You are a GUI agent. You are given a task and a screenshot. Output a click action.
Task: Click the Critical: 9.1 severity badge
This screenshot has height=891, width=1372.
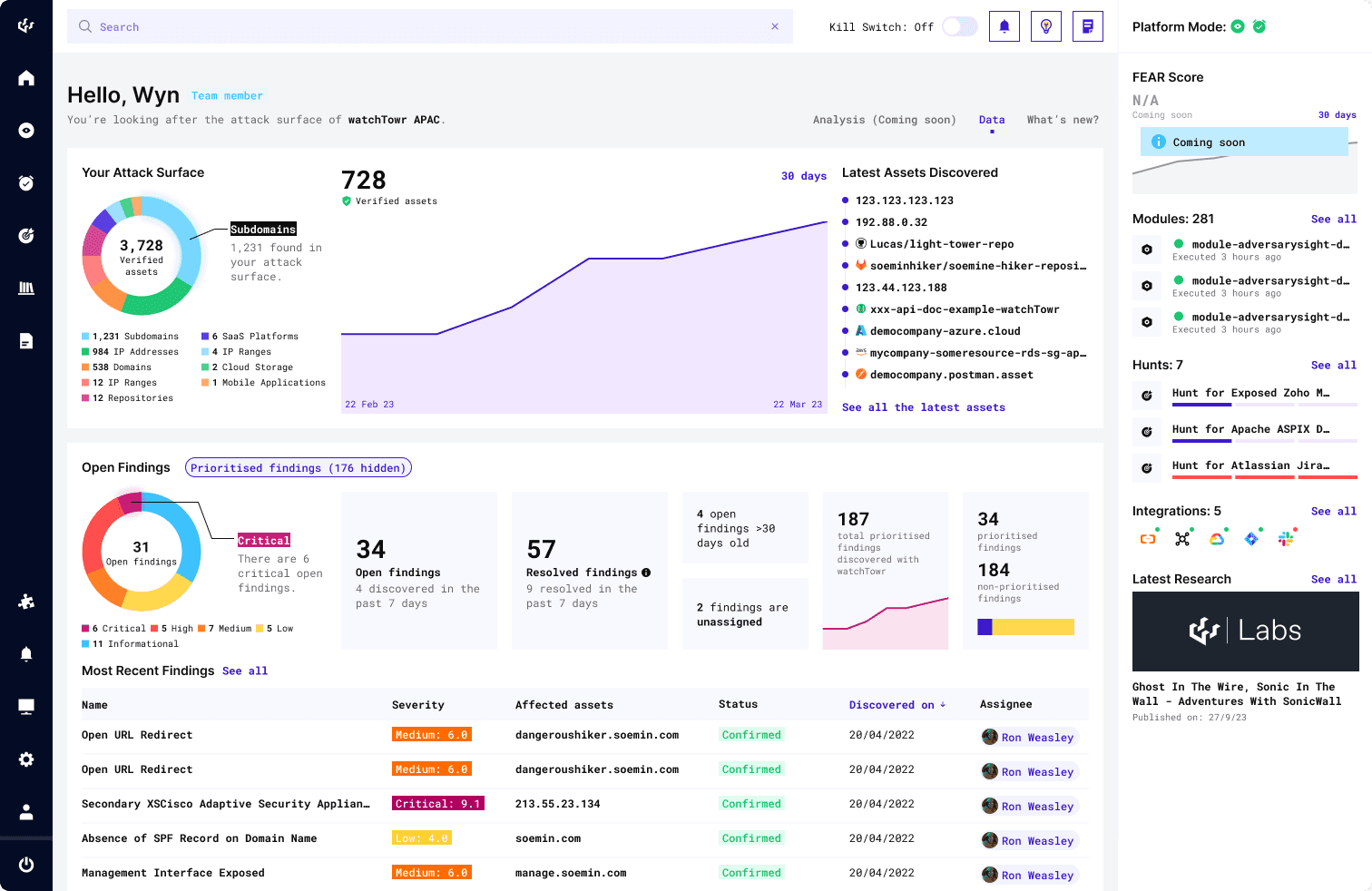(438, 804)
